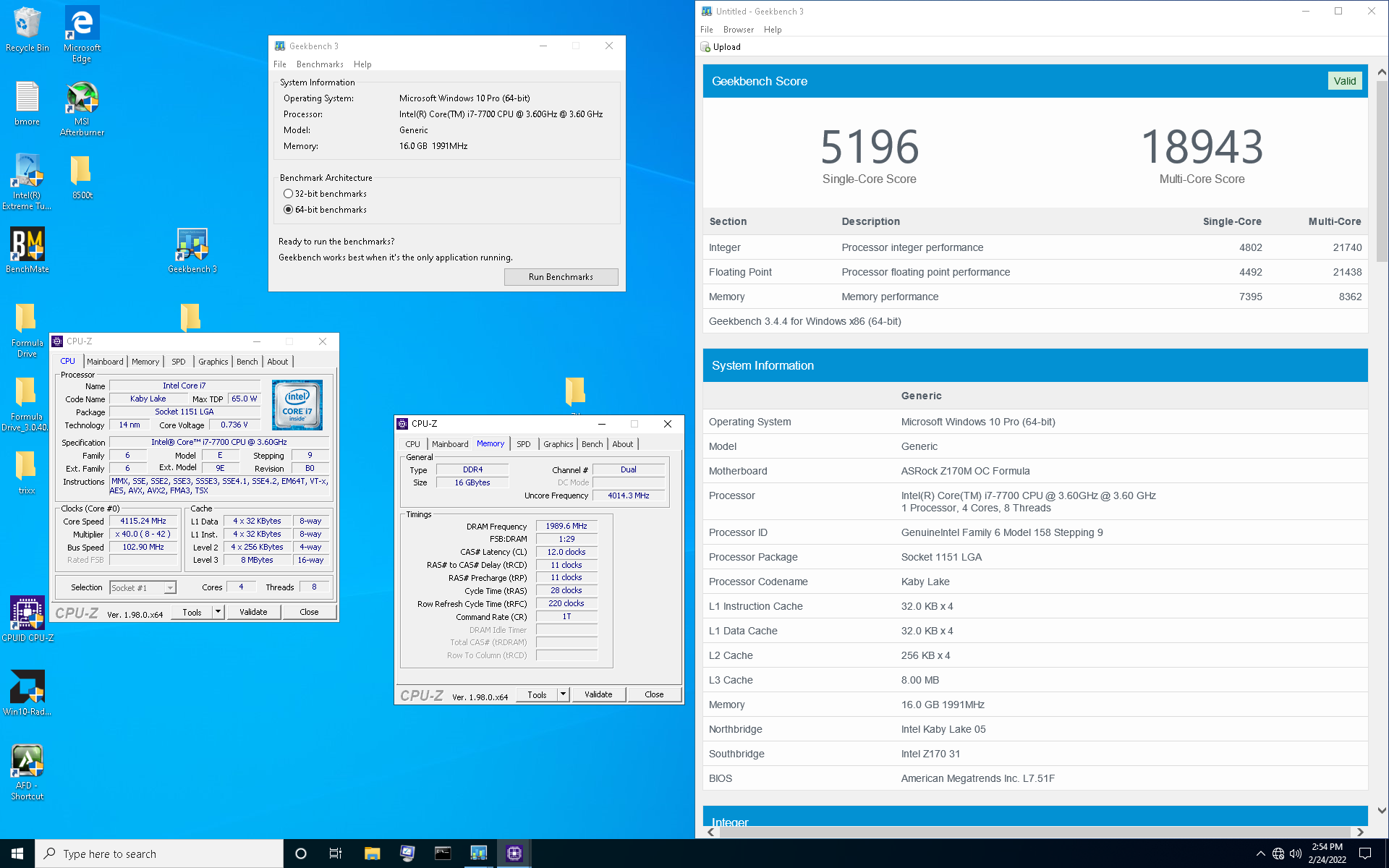Open Geekbench 3 desktop shortcut
This screenshot has height=868, width=1389.
coord(192,250)
